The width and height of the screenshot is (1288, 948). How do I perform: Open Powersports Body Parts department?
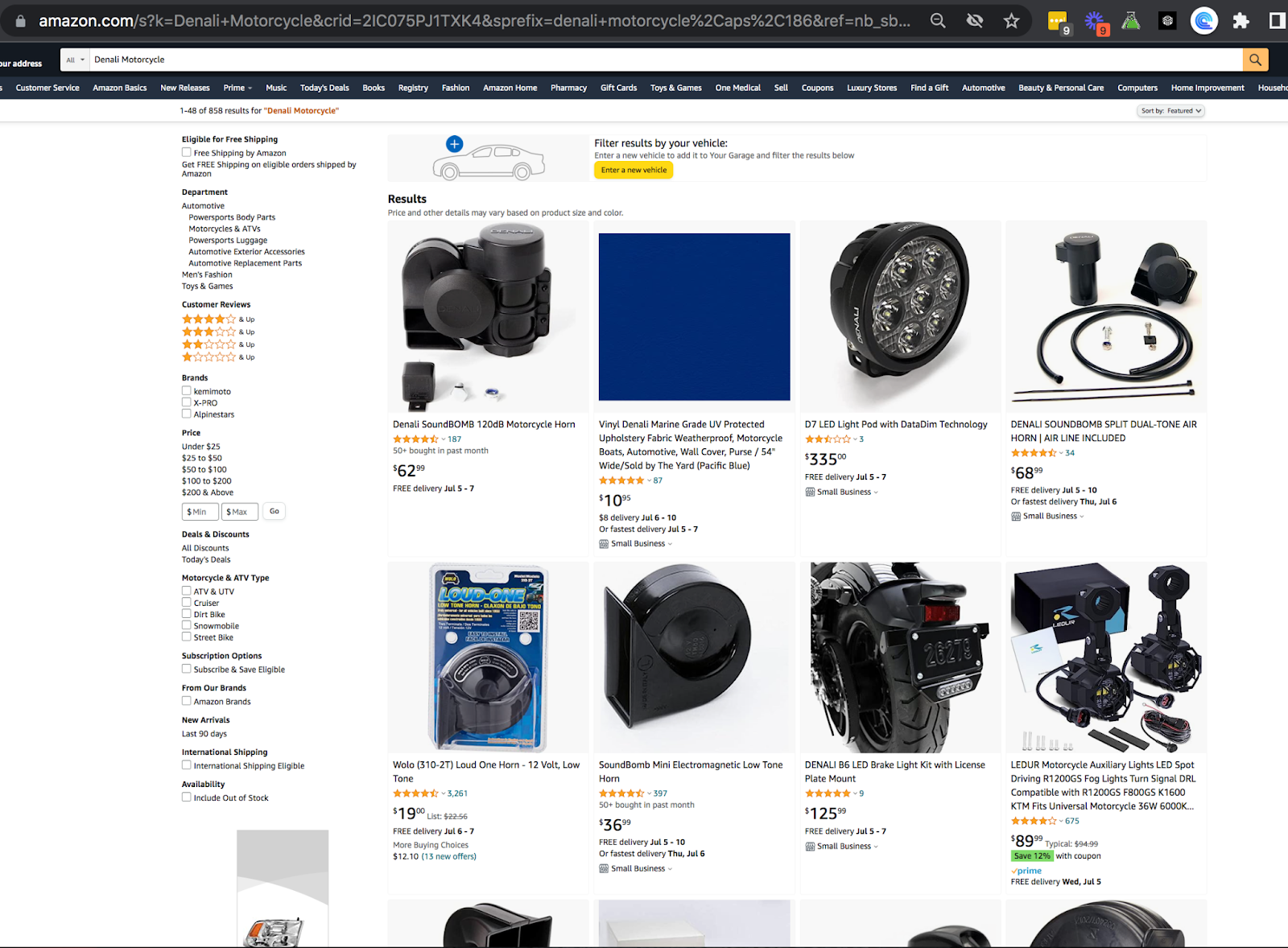point(232,217)
